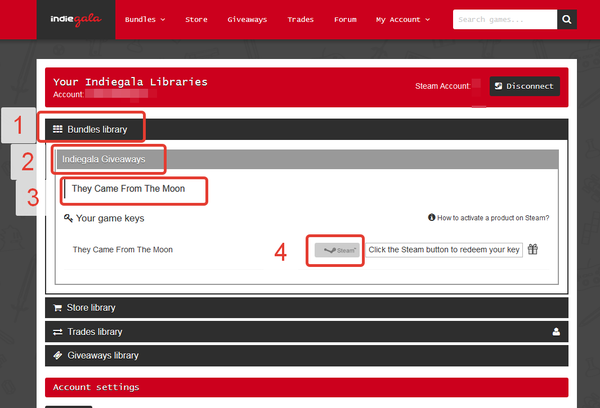Click the Indiegala logo
600x408 pixels.
(75, 19)
